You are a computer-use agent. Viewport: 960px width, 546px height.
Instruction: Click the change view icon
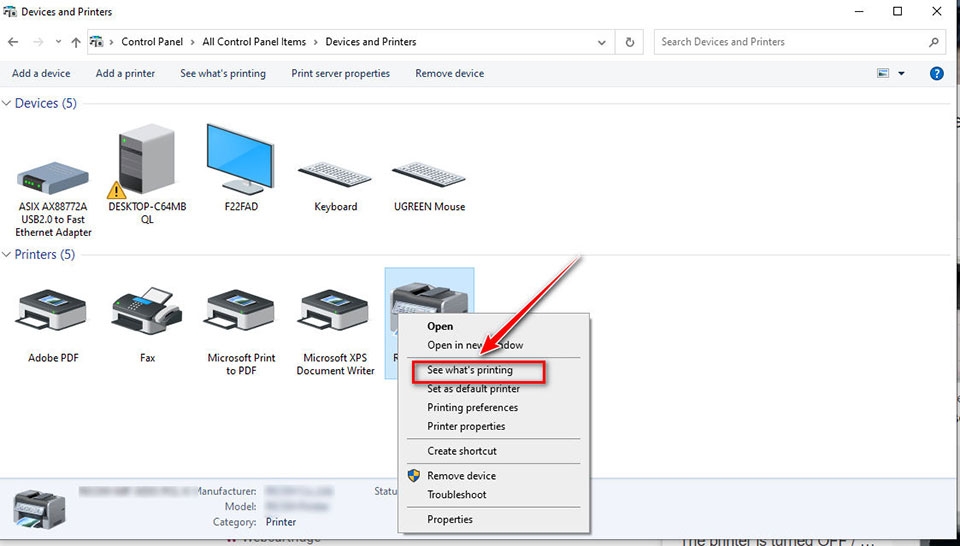[883, 73]
